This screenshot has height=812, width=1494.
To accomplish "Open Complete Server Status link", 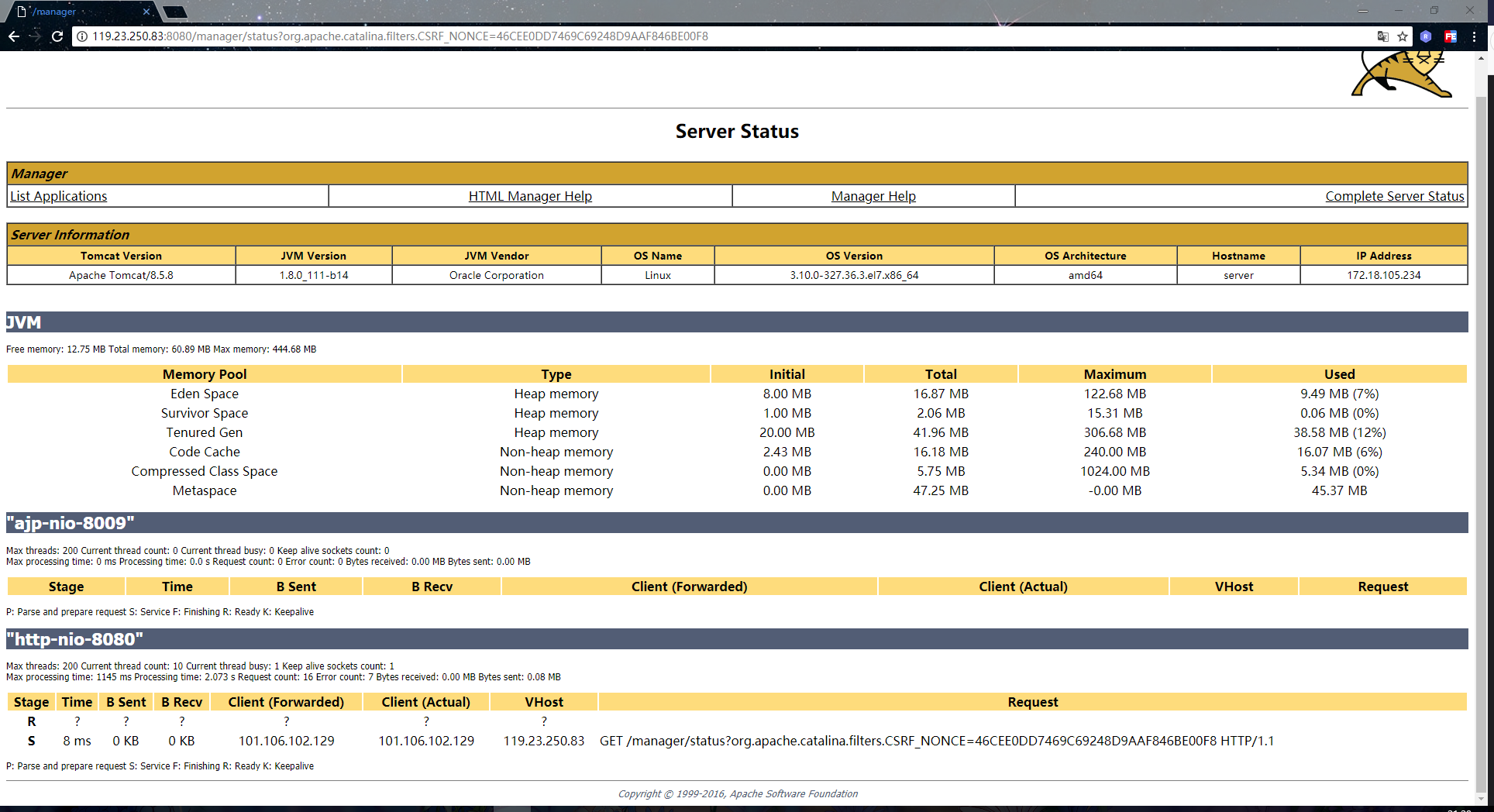I will tap(1395, 196).
